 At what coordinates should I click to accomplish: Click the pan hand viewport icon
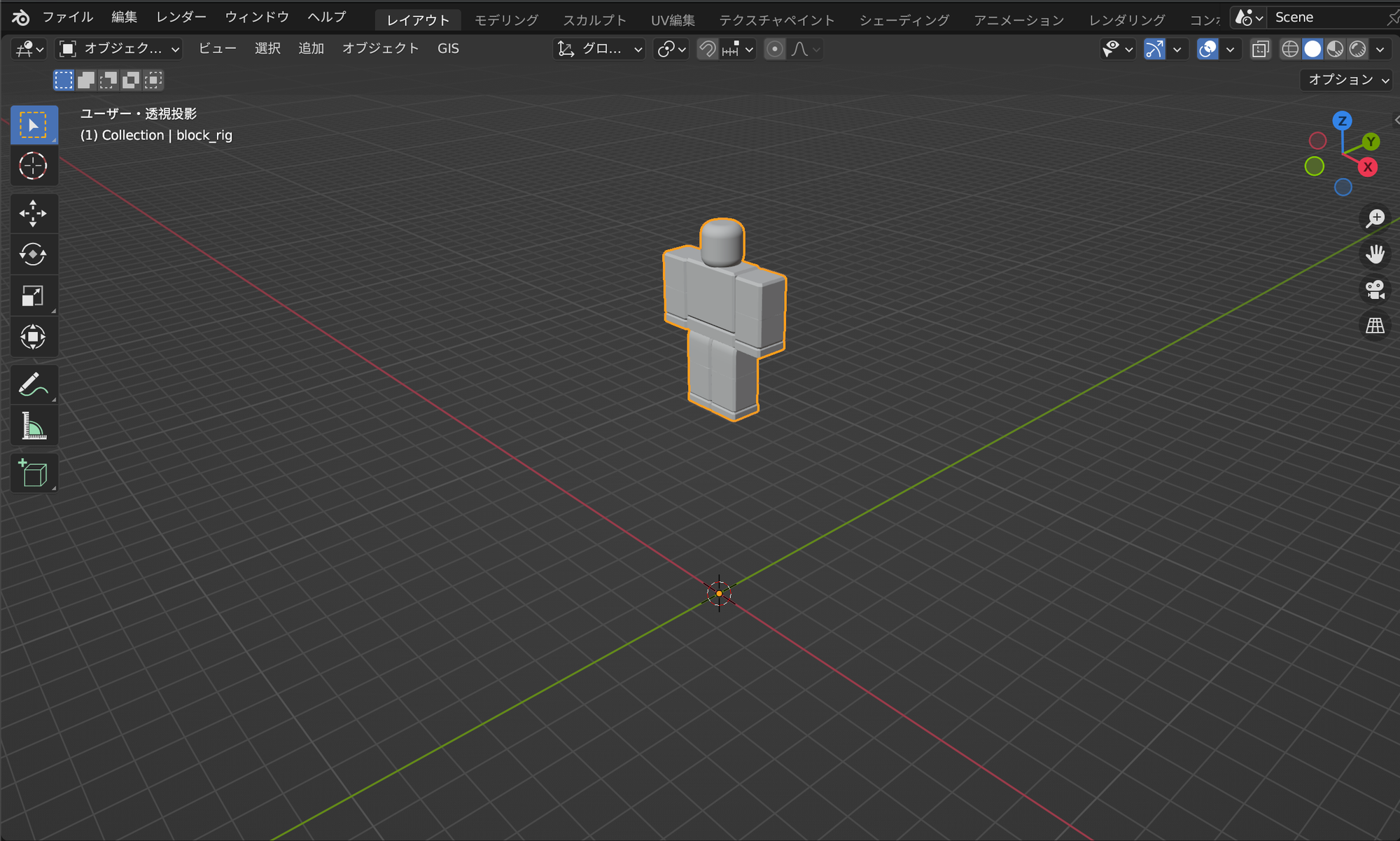pos(1375,254)
